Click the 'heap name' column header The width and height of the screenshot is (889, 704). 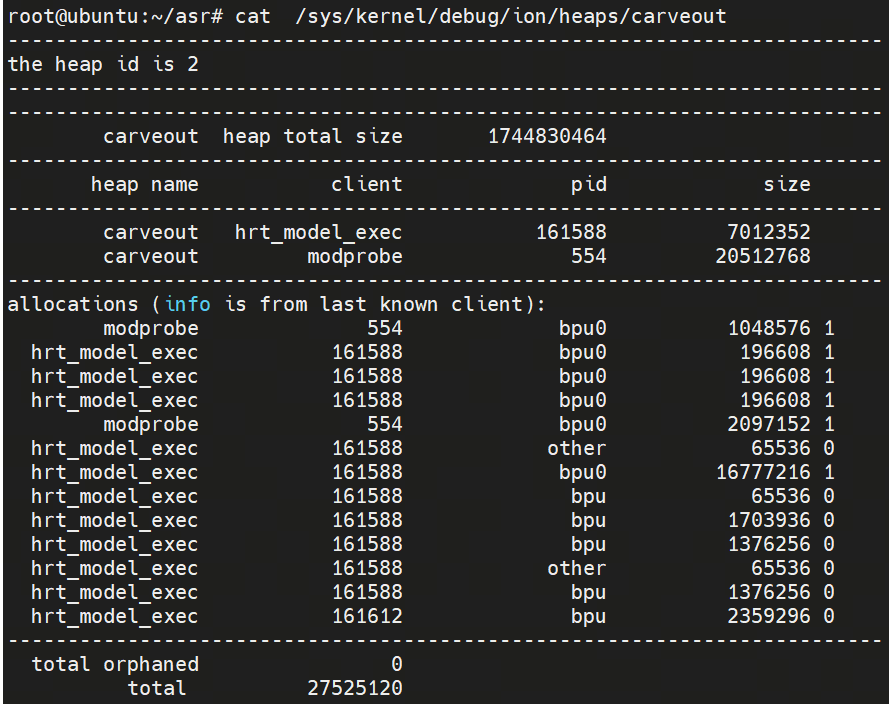(x=145, y=184)
